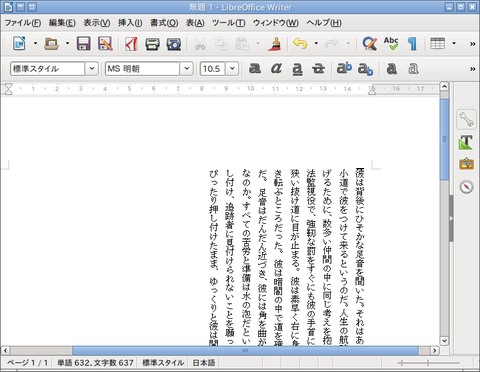Image resolution: width=480 pixels, height=372 pixels.
Task: Toggle Shadow text effect
Action: (x=392, y=69)
